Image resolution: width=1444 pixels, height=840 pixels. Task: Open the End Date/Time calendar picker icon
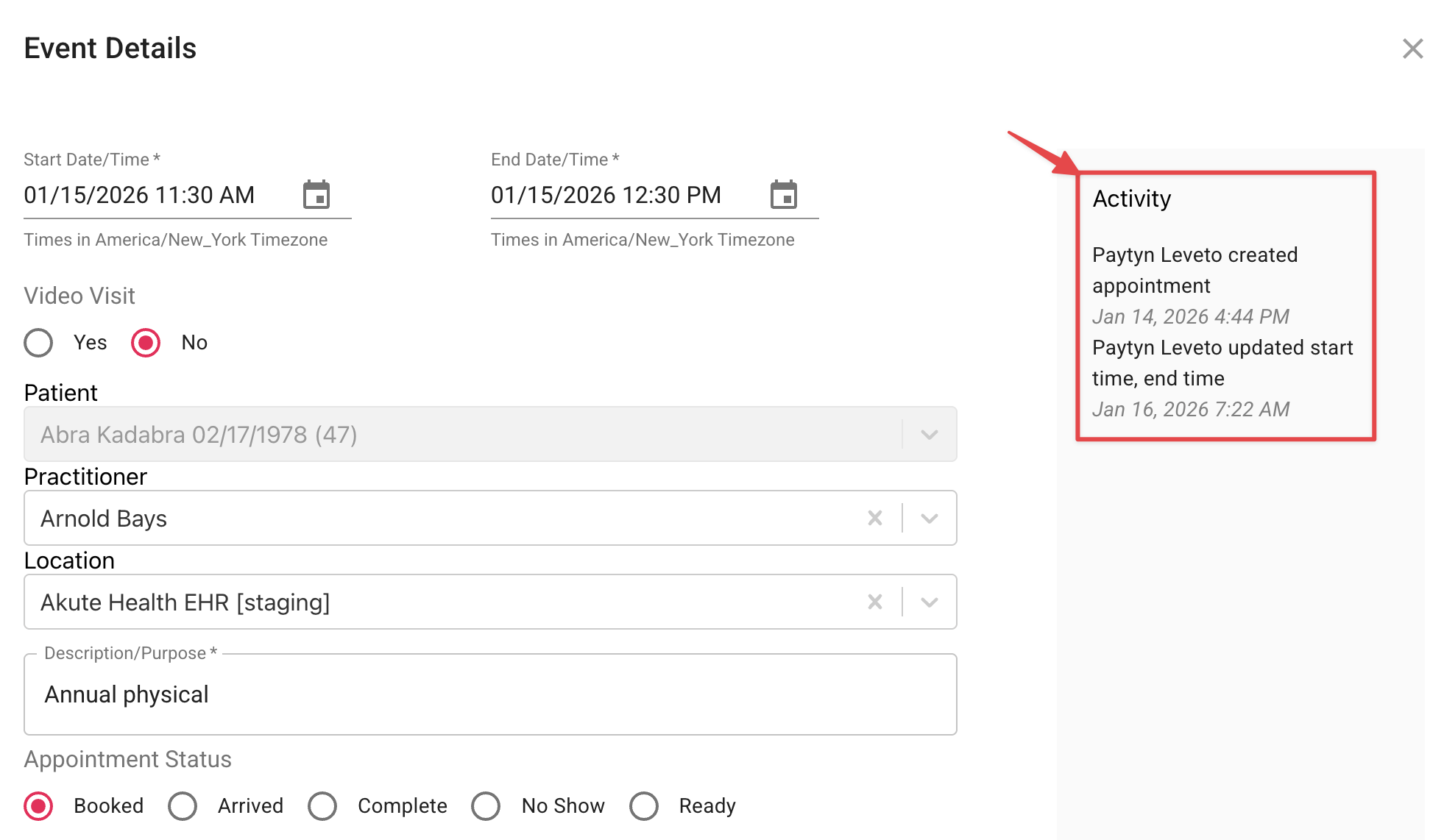(783, 195)
